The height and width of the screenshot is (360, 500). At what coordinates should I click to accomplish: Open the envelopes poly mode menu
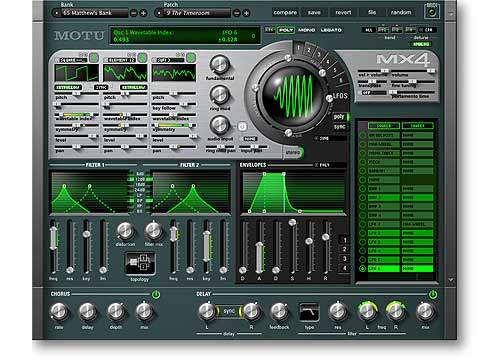330,165
